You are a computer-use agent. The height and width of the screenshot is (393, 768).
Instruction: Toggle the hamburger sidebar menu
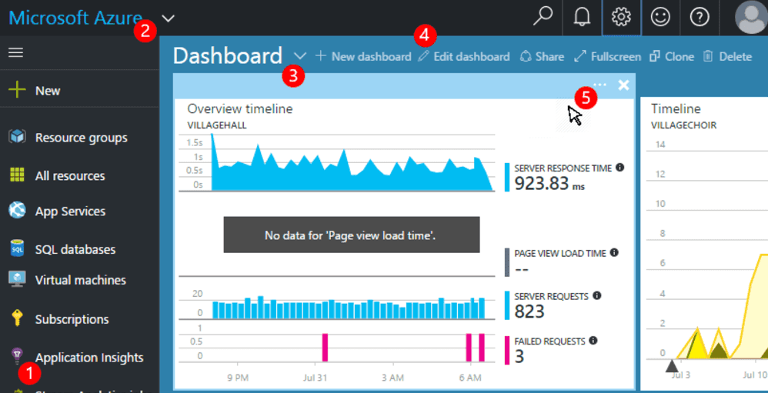pos(16,52)
